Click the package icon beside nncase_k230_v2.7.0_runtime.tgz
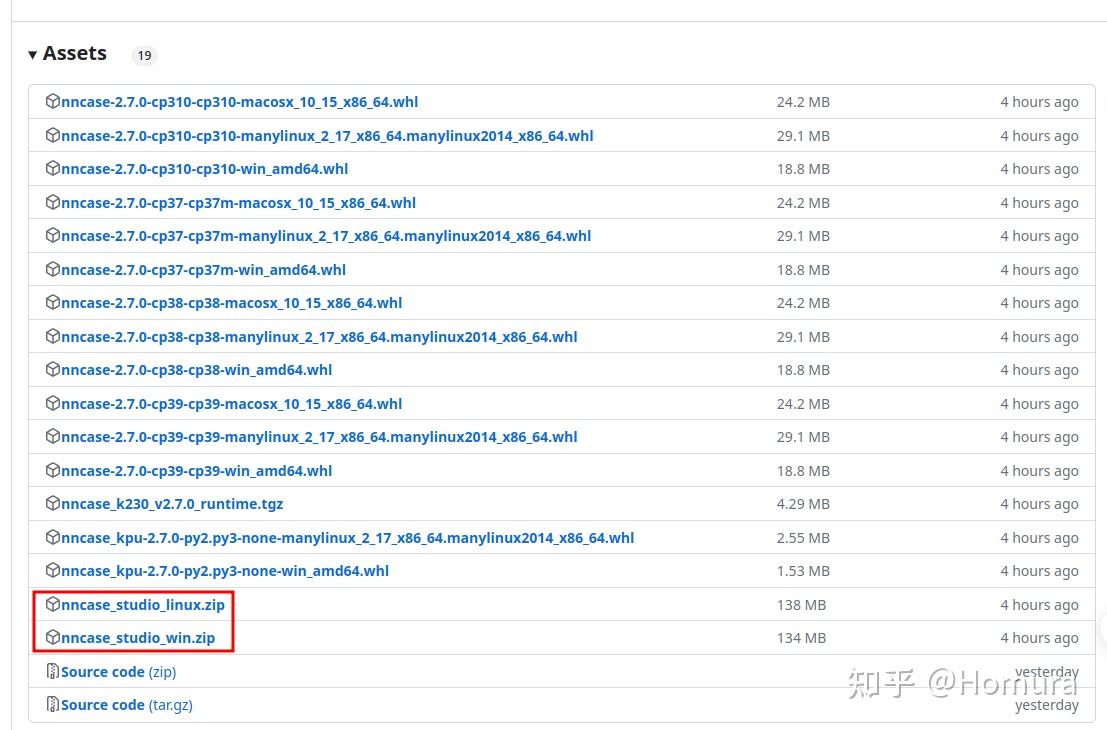The image size is (1107, 730). [52, 503]
